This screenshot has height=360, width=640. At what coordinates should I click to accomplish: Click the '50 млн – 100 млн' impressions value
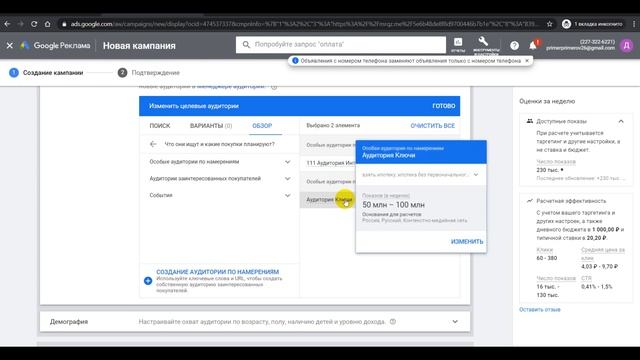point(393,205)
